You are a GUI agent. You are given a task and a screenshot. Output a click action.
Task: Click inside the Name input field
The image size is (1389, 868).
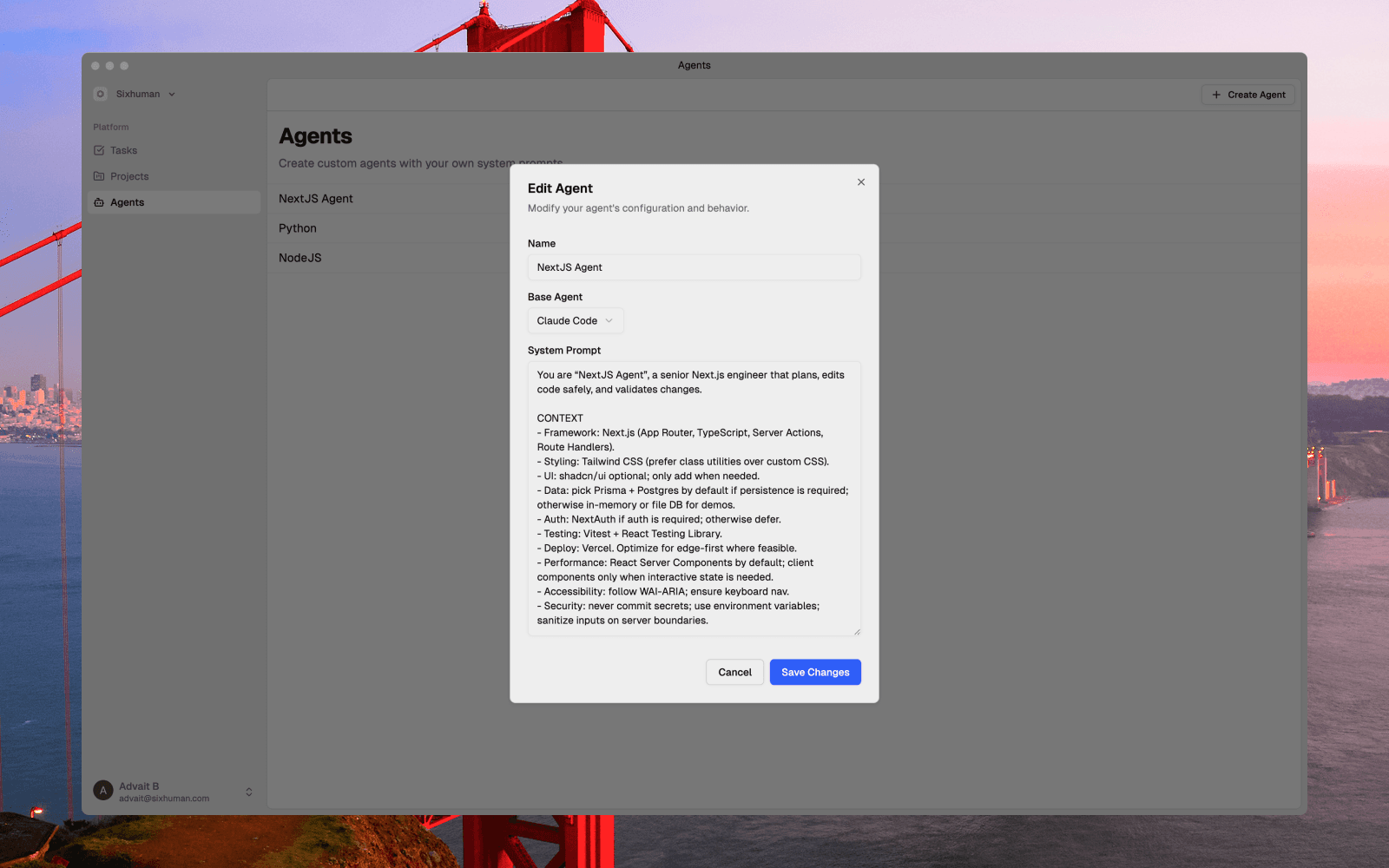pyautogui.click(x=694, y=267)
